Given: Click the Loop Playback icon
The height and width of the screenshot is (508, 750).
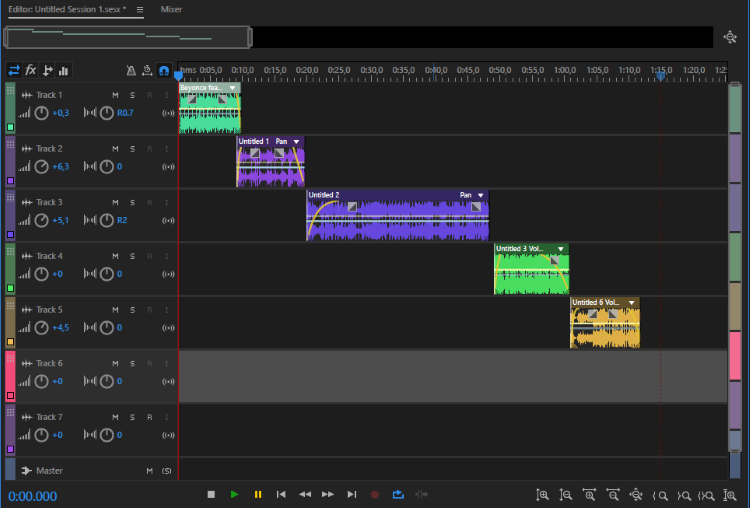Looking at the screenshot, I should click(x=398, y=494).
